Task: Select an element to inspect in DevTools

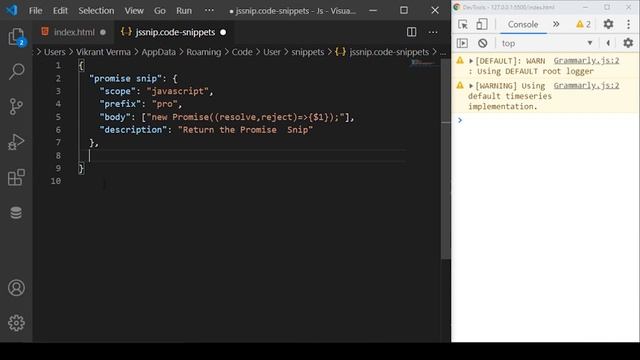Action: pos(462,24)
